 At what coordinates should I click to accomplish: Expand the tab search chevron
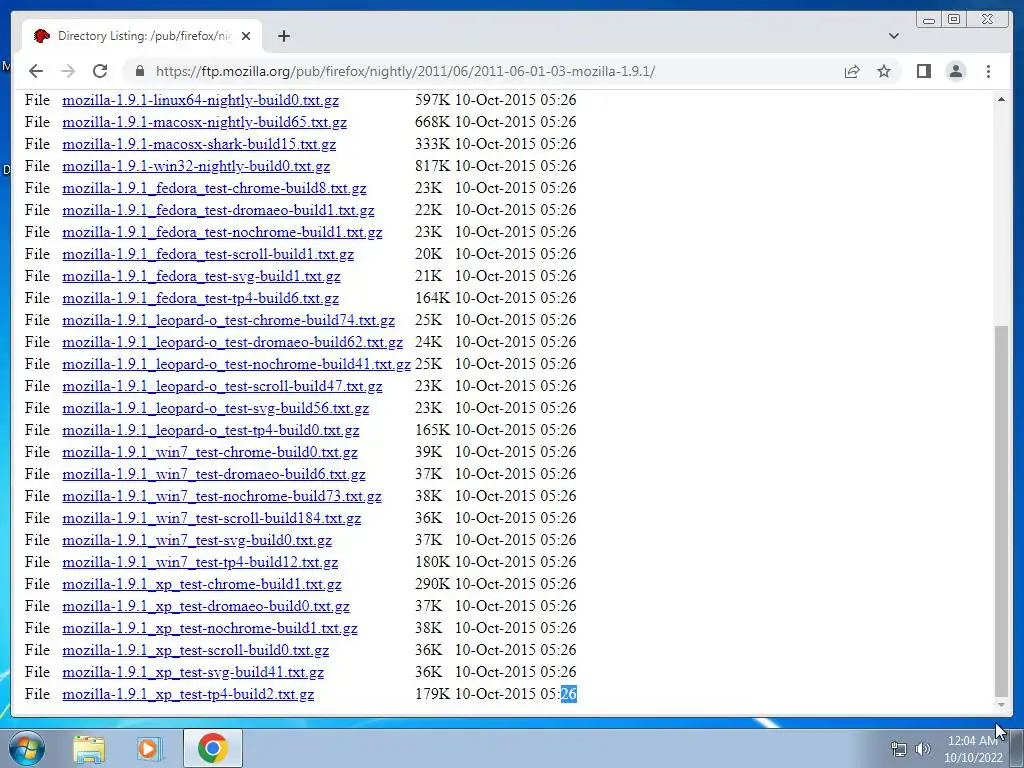[893, 36]
